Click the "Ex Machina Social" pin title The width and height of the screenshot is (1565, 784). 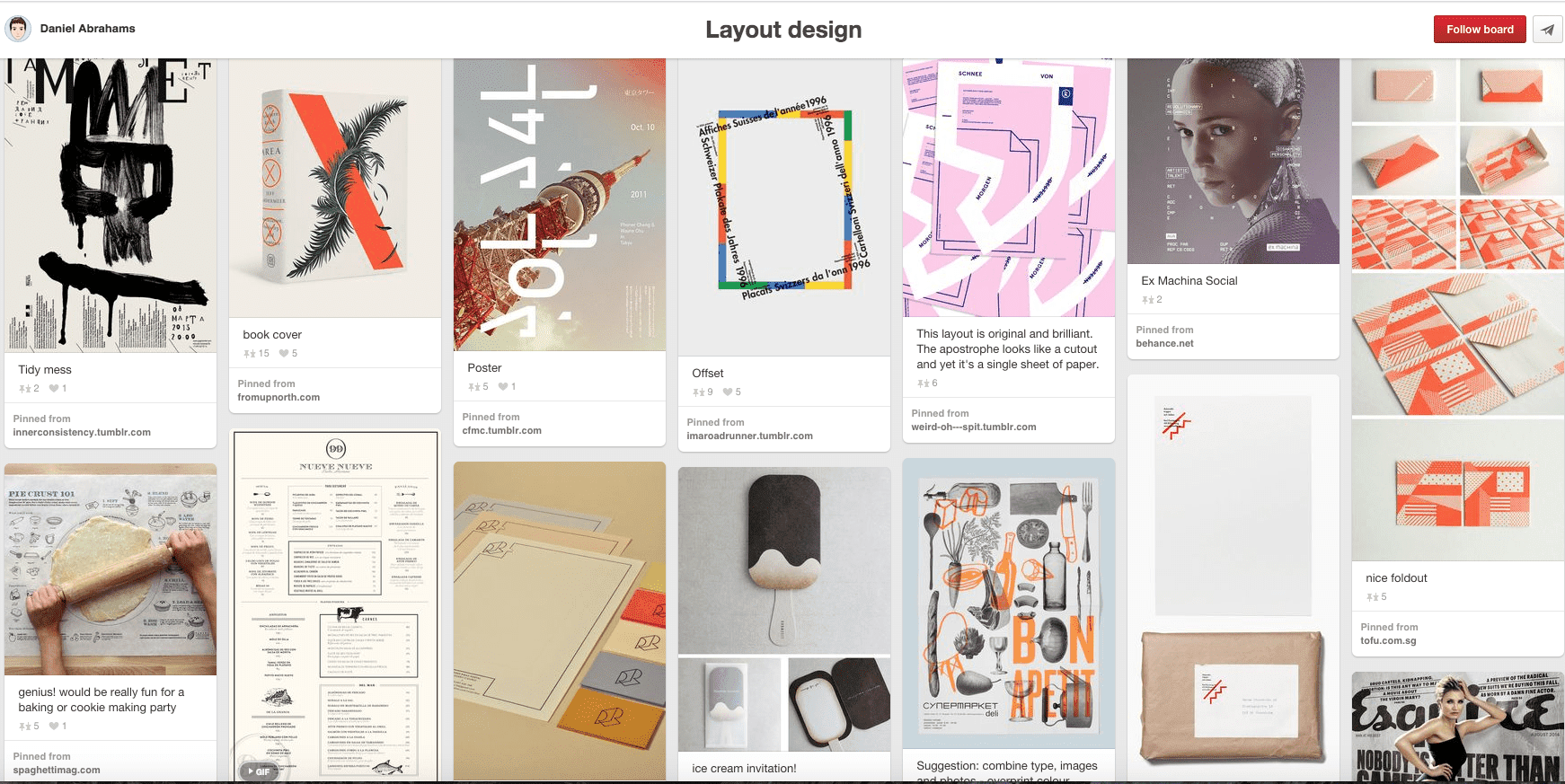click(x=1189, y=281)
